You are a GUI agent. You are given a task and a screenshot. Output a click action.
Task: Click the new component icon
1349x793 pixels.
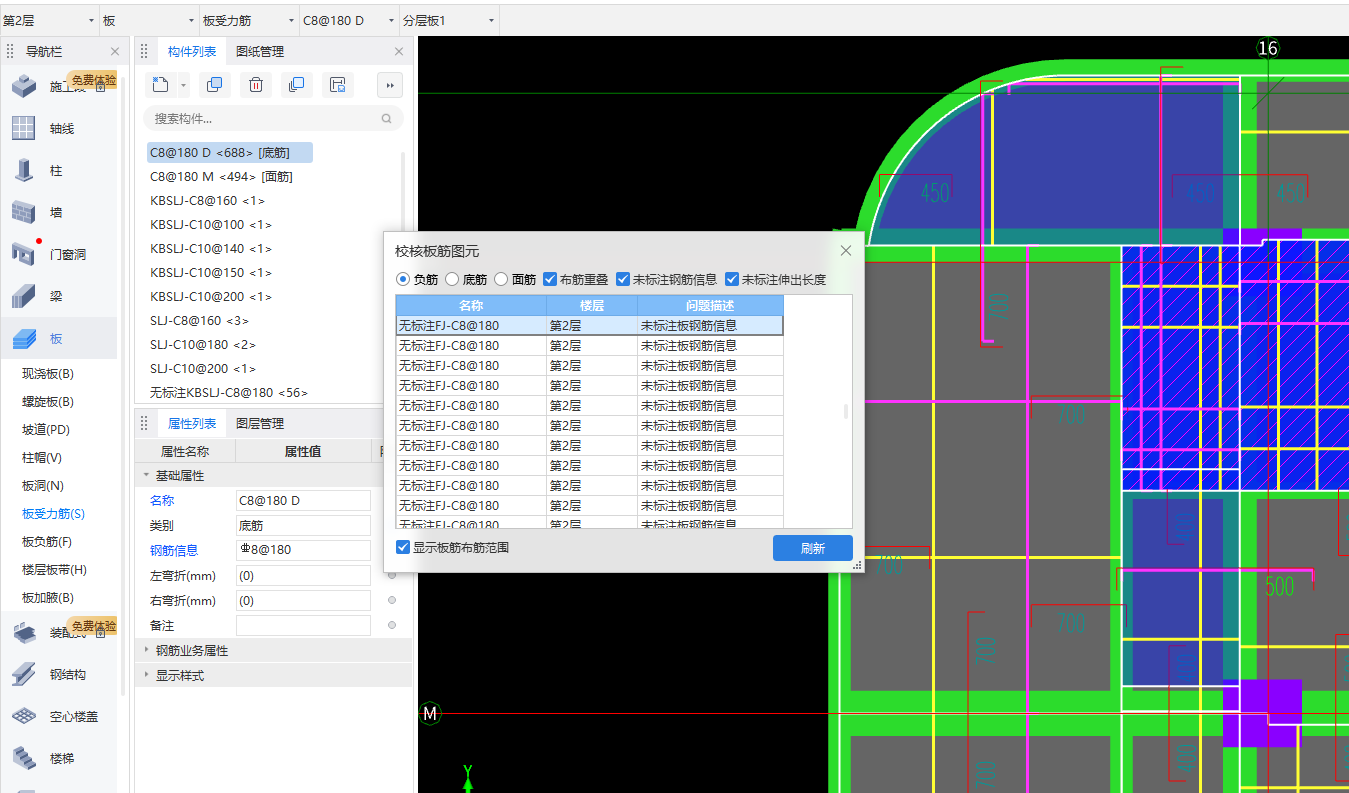tap(161, 85)
